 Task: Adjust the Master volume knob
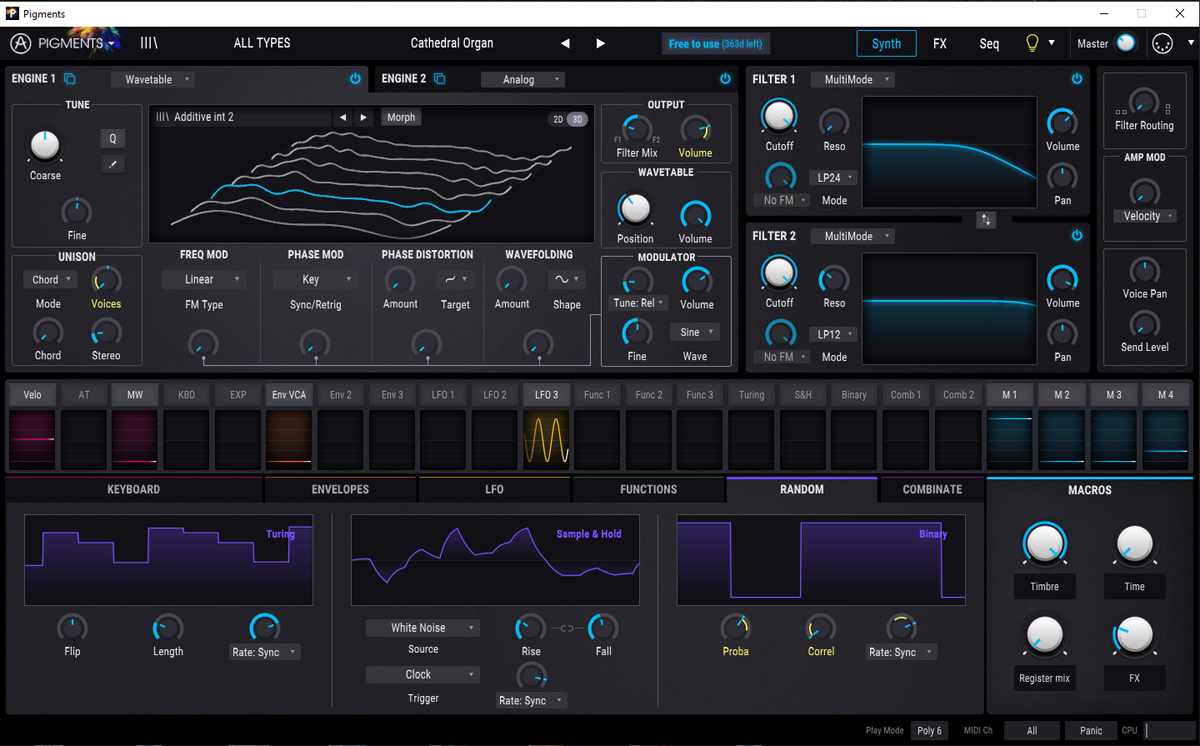tap(1127, 43)
